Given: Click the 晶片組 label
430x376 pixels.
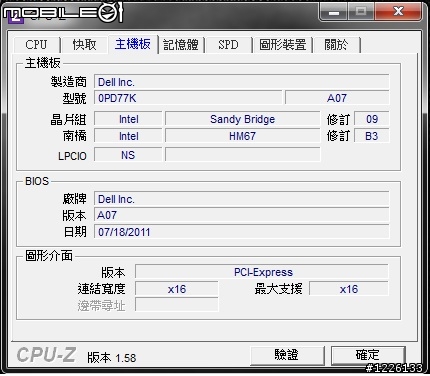Looking at the screenshot, I should coord(68,119).
